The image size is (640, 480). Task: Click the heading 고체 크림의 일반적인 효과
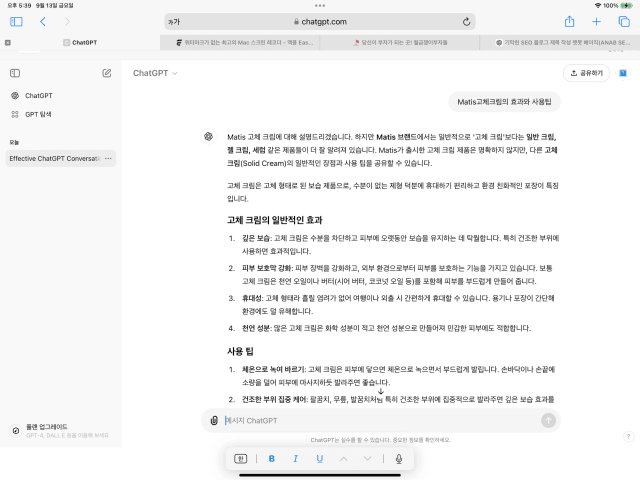click(x=275, y=220)
